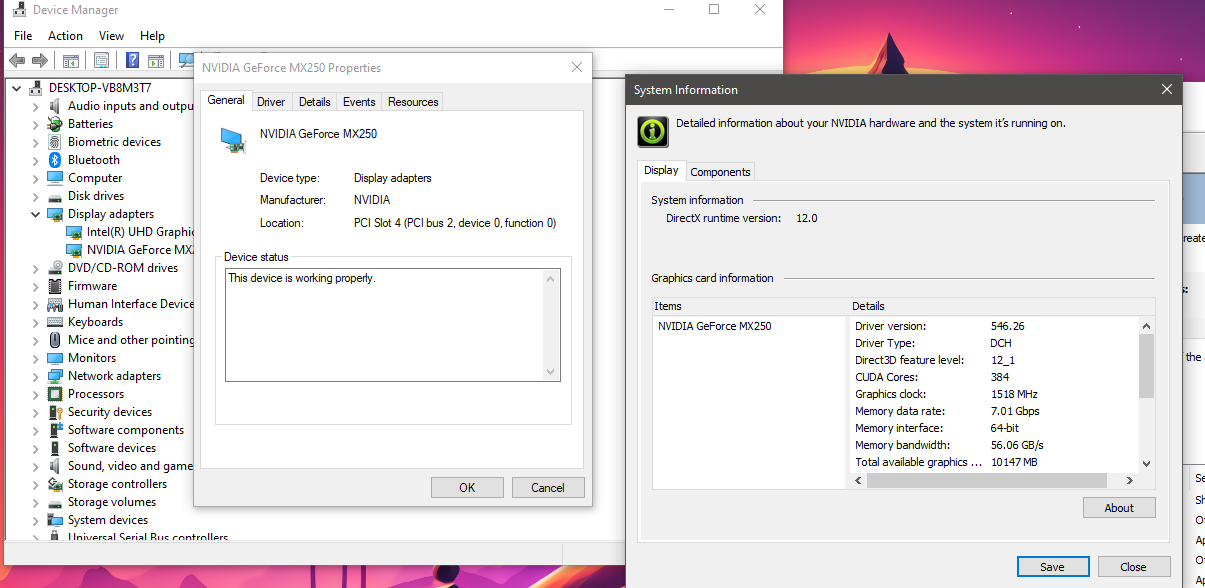Select the Network adapters category icon
This screenshot has height=588, width=1205.
(55, 376)
